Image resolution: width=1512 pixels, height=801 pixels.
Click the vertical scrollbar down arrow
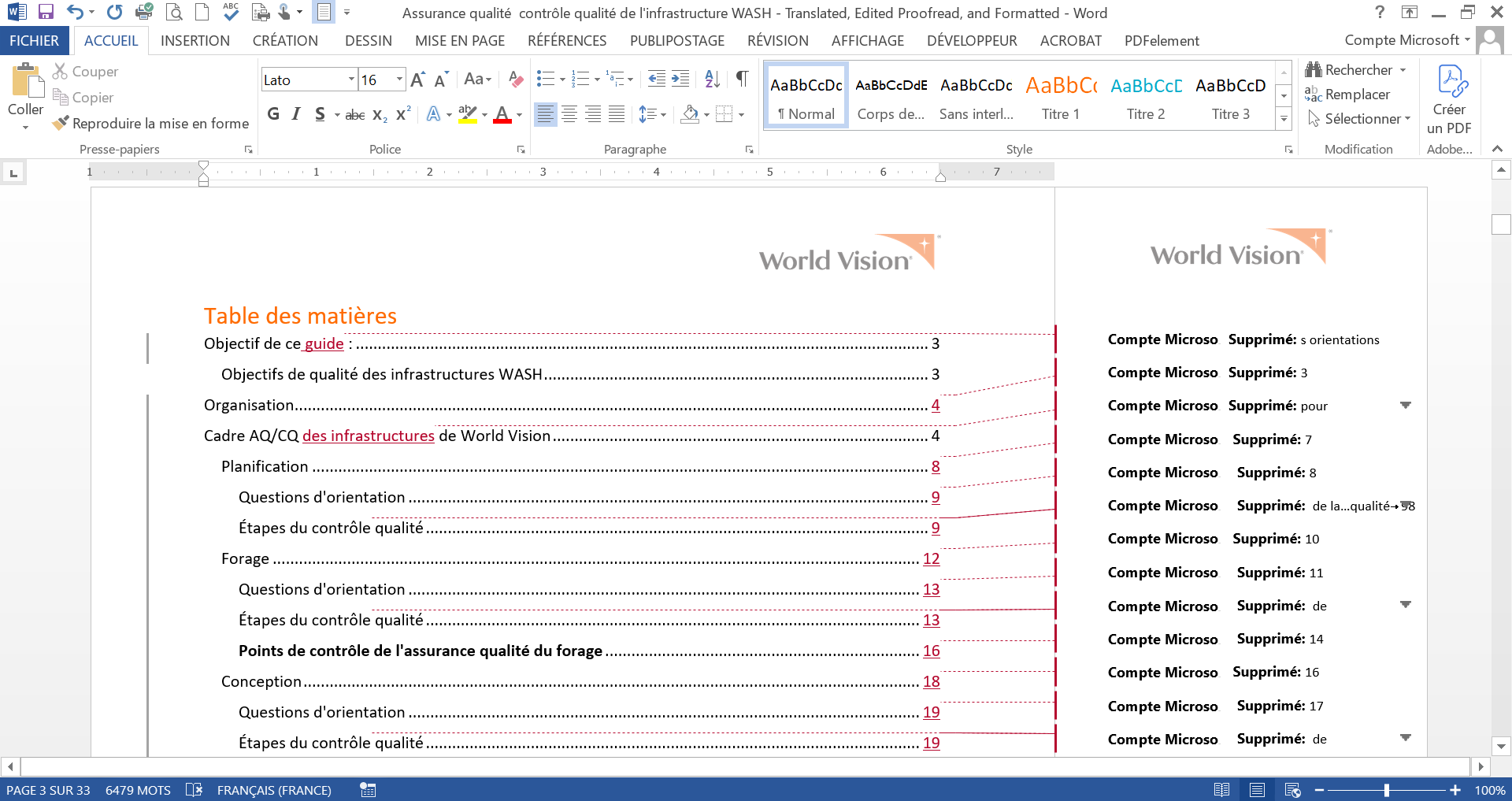pyautogui.click(x=1501, y=746)
